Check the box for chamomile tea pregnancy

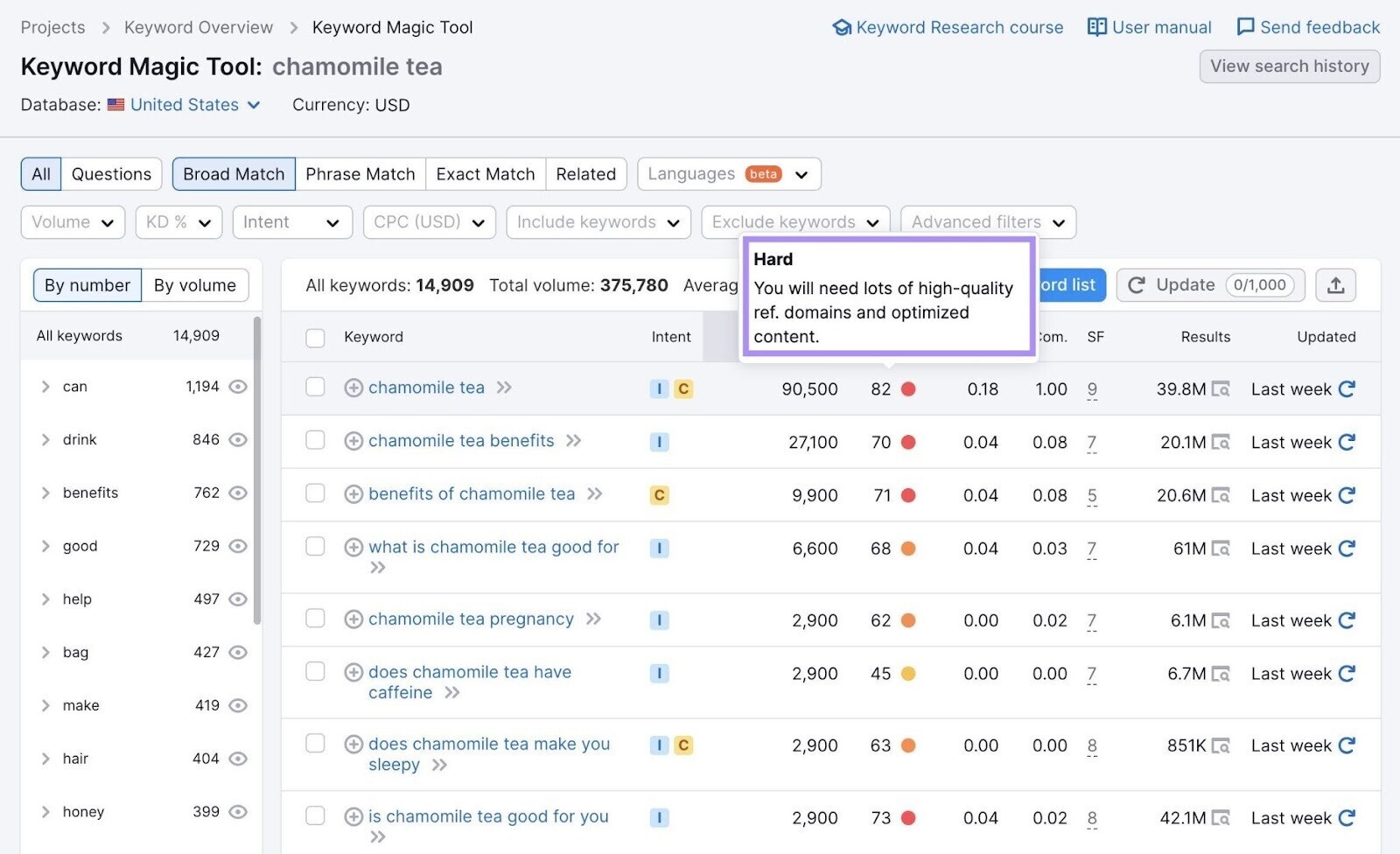tap(315, 619)
